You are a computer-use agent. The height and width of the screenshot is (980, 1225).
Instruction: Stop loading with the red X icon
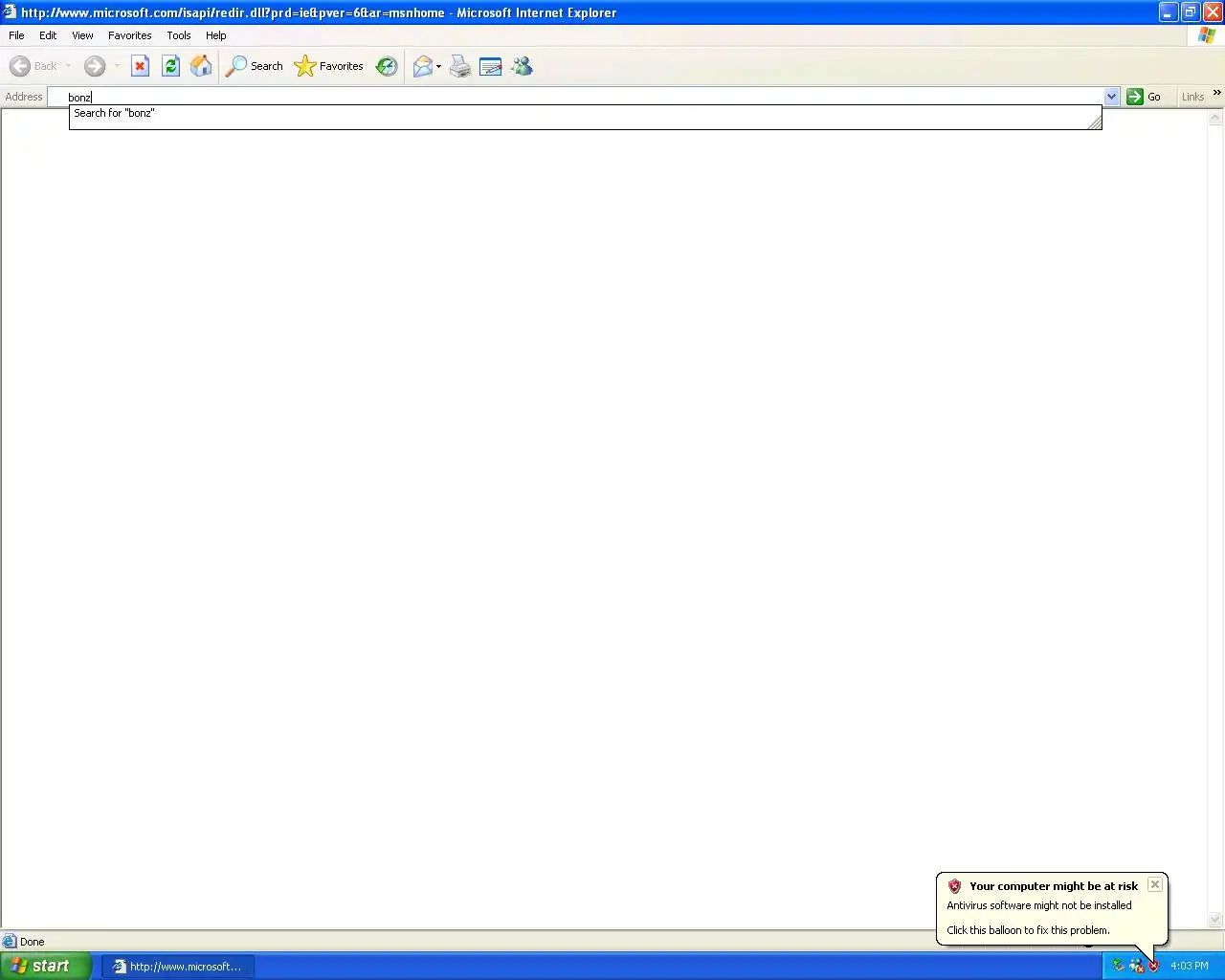click(x=140, y=66)
